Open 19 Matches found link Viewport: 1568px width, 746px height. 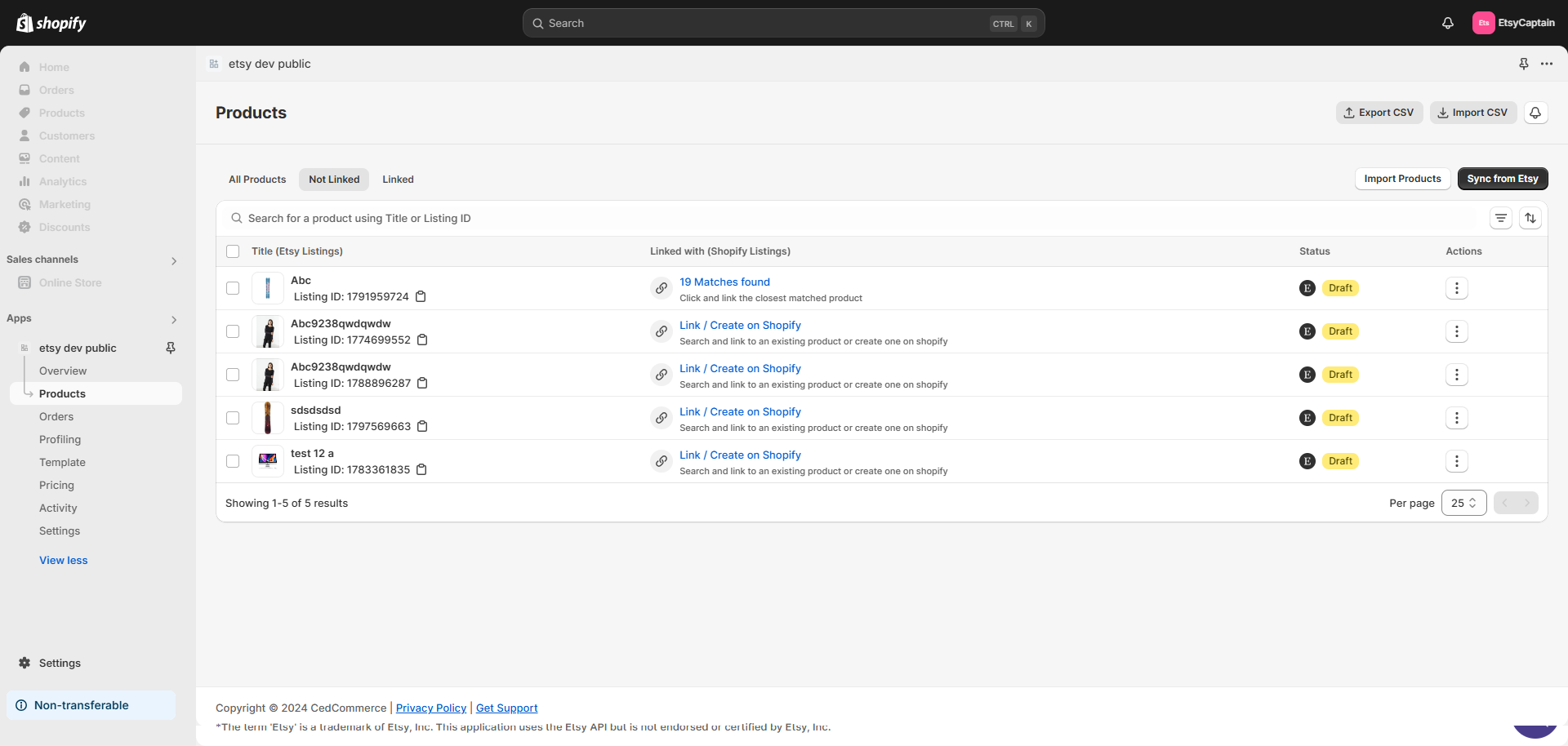point(724,282)
